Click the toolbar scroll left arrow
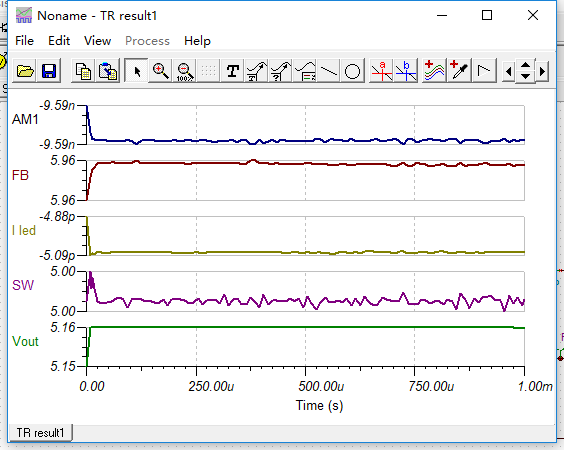 508,72
